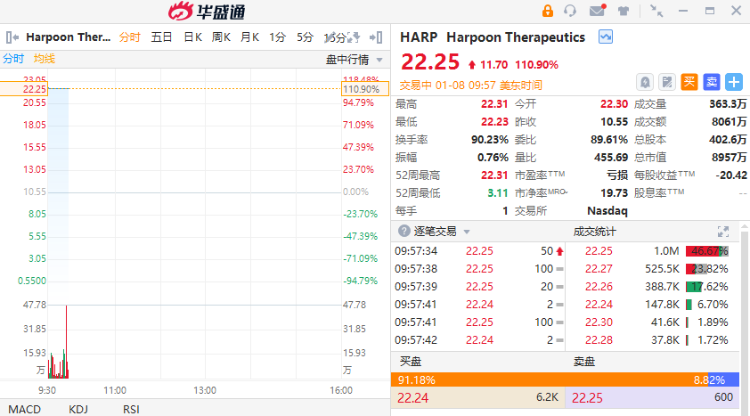
Task: Expand the trade statistics panel fullscreen
Action: click(723, 231)
